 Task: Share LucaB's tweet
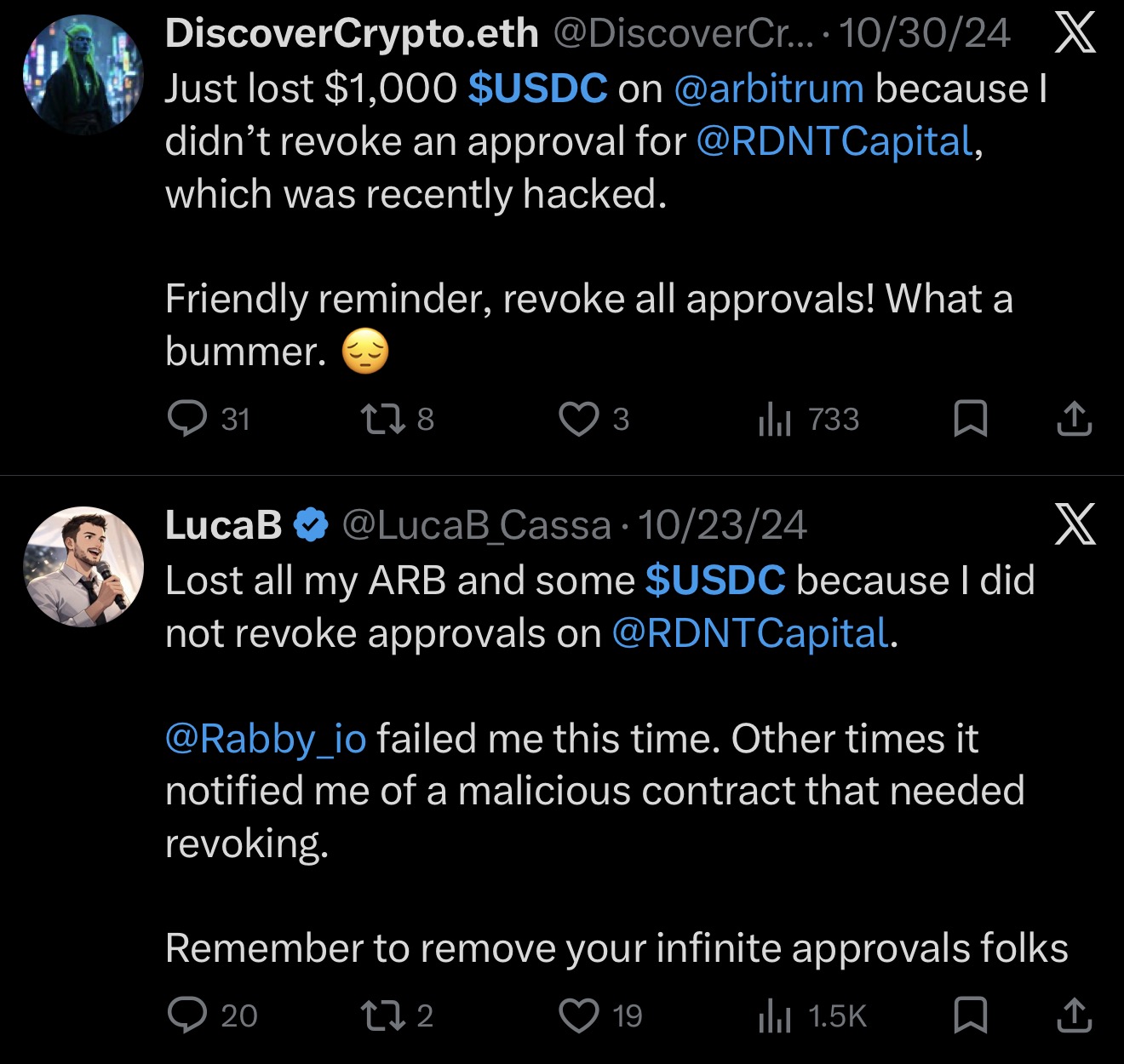[x=1074, y=1015]
